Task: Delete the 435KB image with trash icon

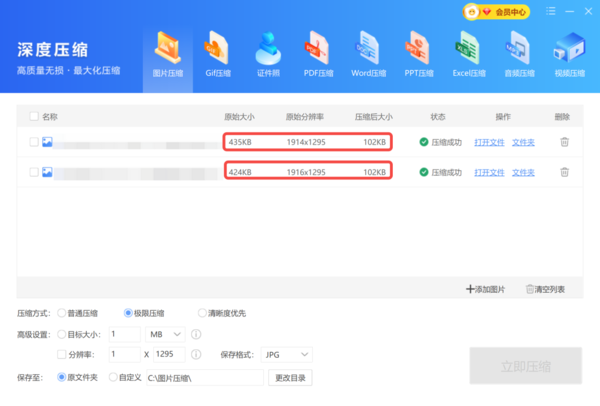Action: click(x=564, y=142)
